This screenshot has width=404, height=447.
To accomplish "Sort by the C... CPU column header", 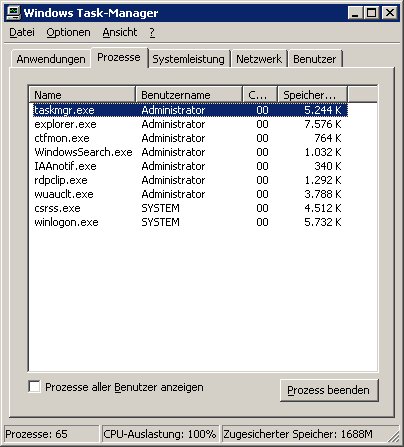I will pos(260,95).
